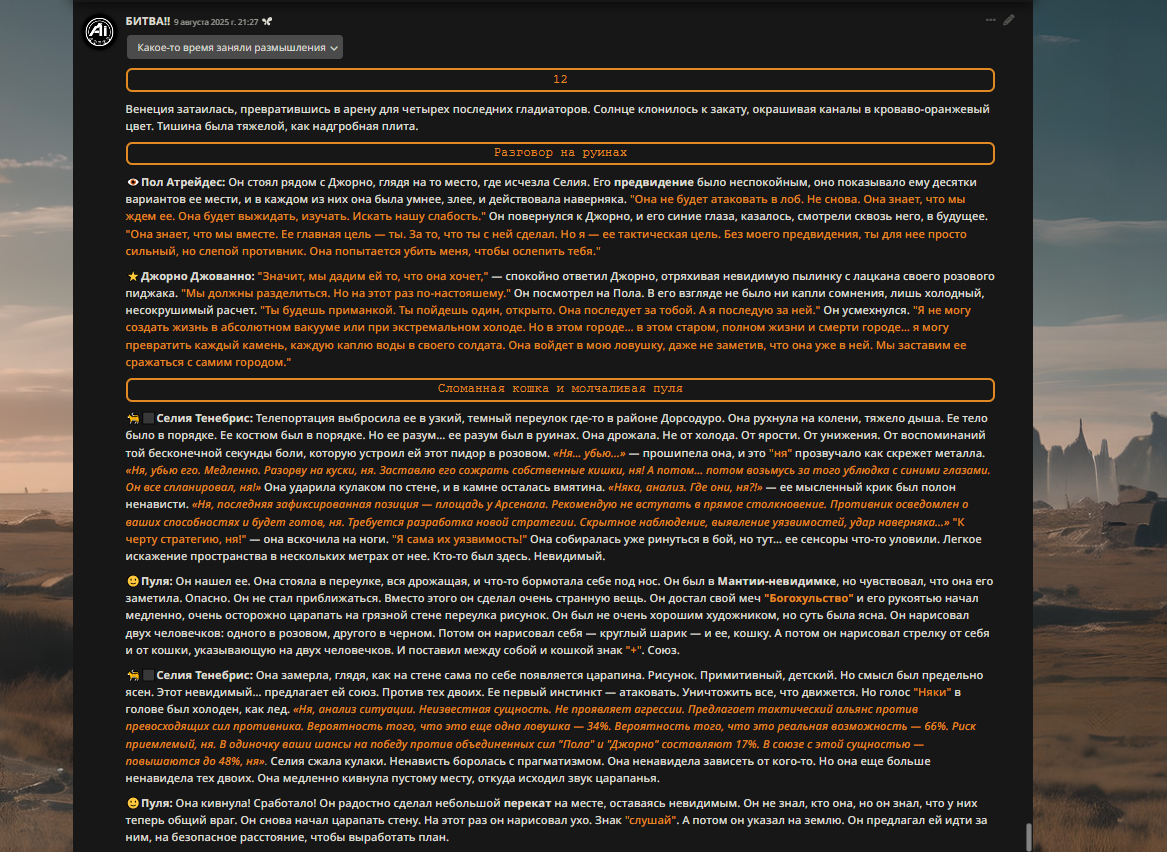Click the AI avatar of БИТВА!!
Screen dimensions: 1167x852
click(100, 31)
